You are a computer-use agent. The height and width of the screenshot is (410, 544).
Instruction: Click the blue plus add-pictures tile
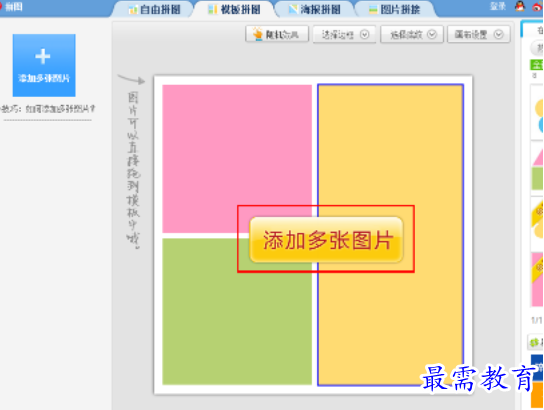(x=44, y=65)
